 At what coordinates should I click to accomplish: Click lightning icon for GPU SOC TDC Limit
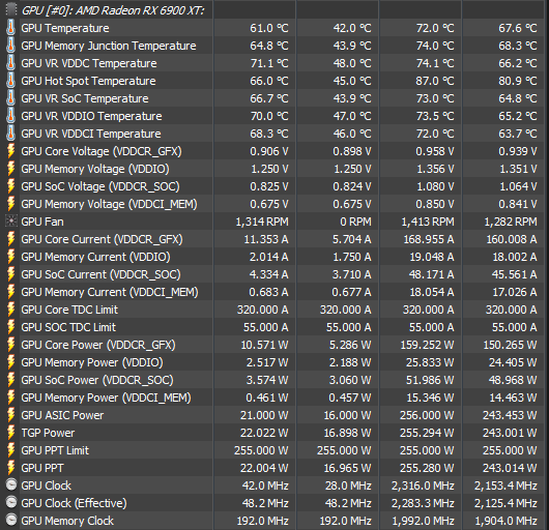click(x=11, y=327)
